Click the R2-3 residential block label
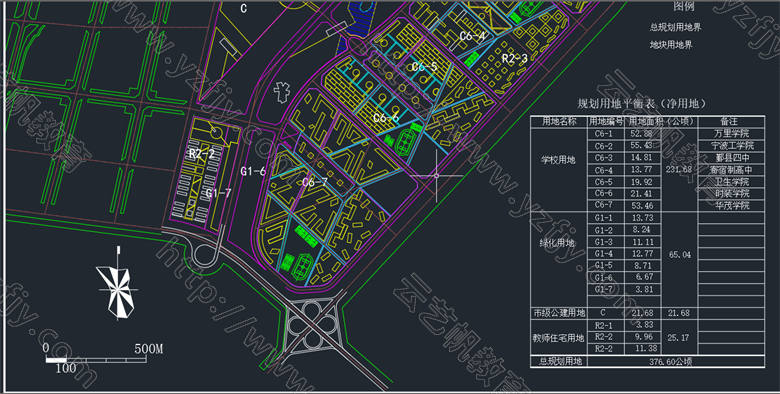 514,58
